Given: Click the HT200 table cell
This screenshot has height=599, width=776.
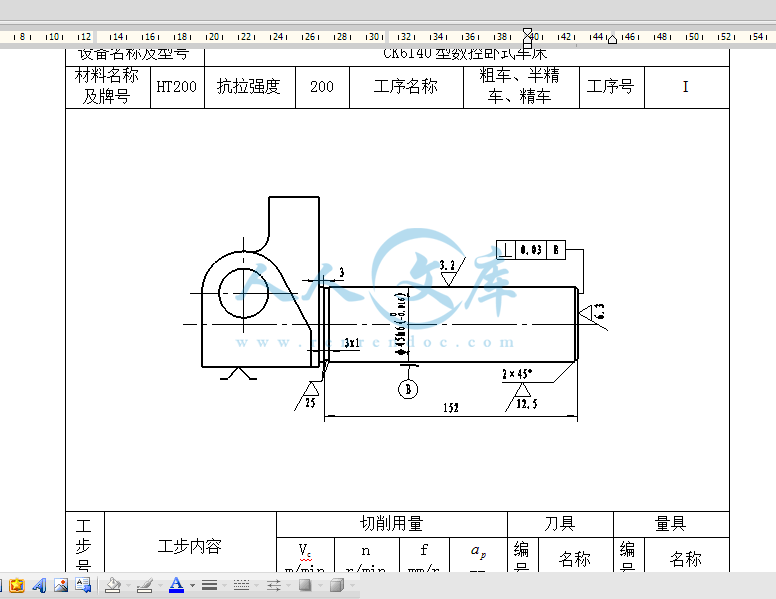Looking at the screenshot, I should point(177,87).
